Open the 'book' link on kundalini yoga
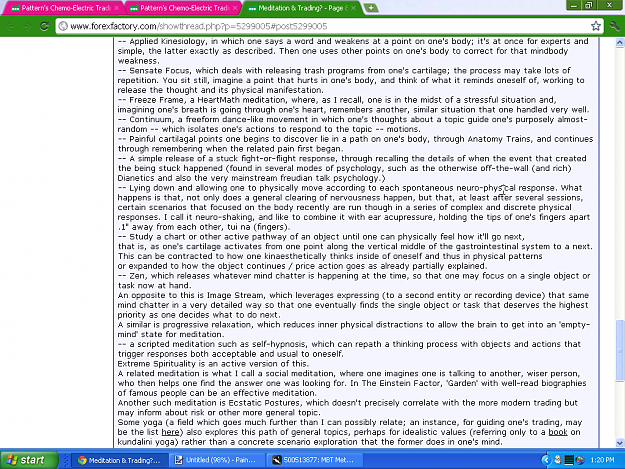625x469 pixels. (x=558, y=432)
